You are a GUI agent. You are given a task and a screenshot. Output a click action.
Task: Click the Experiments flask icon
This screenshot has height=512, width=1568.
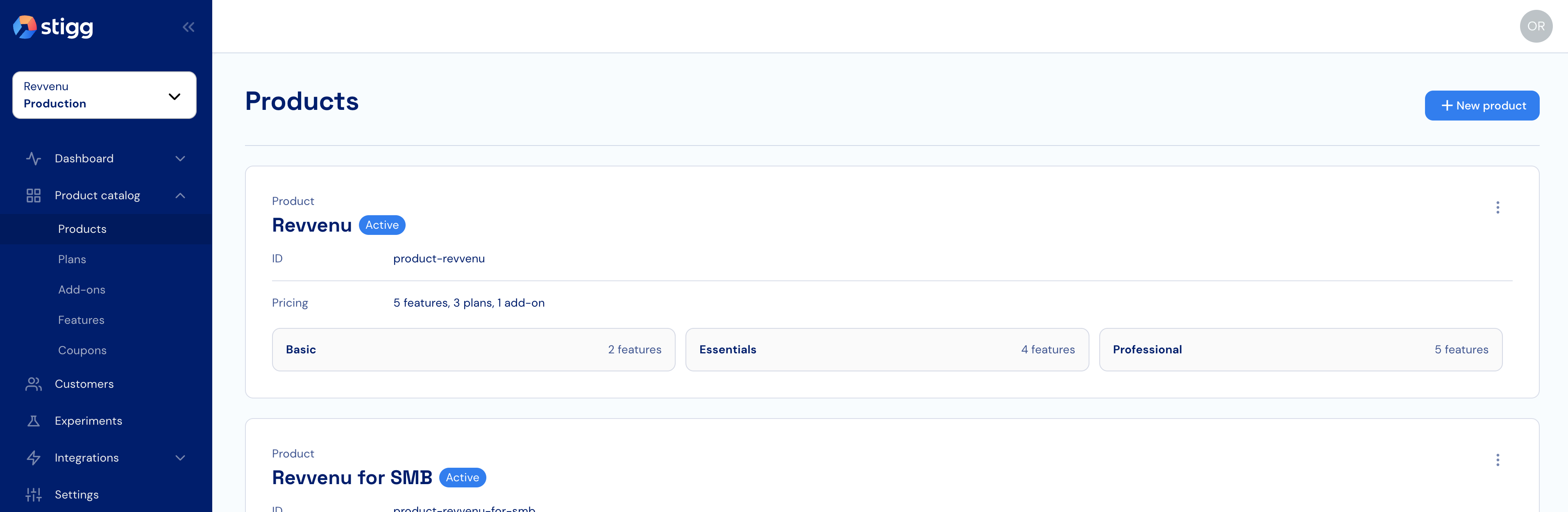34,421
